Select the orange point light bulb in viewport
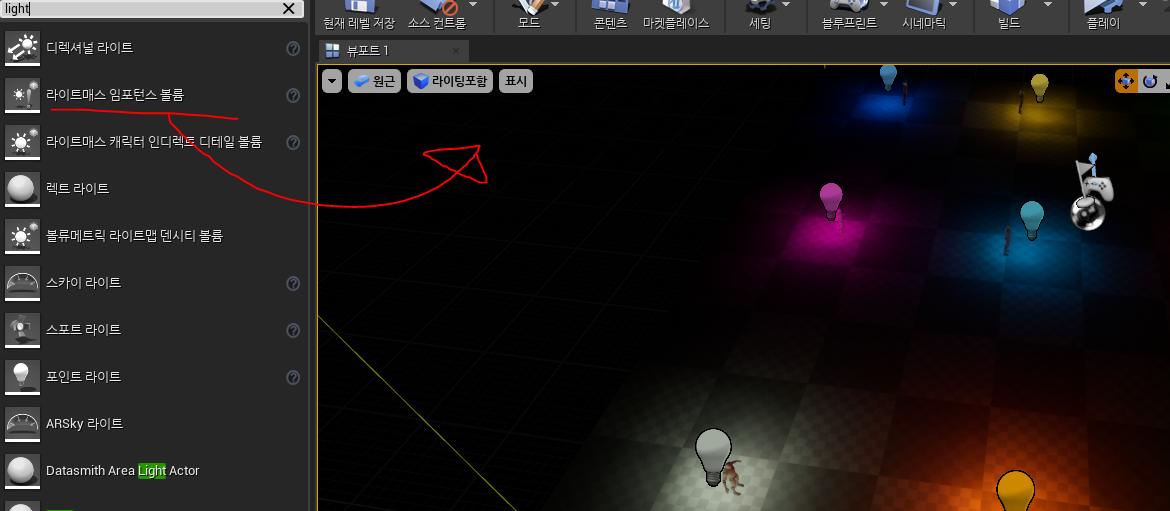The image size is (1170, 511). [x=1016, y=490]
